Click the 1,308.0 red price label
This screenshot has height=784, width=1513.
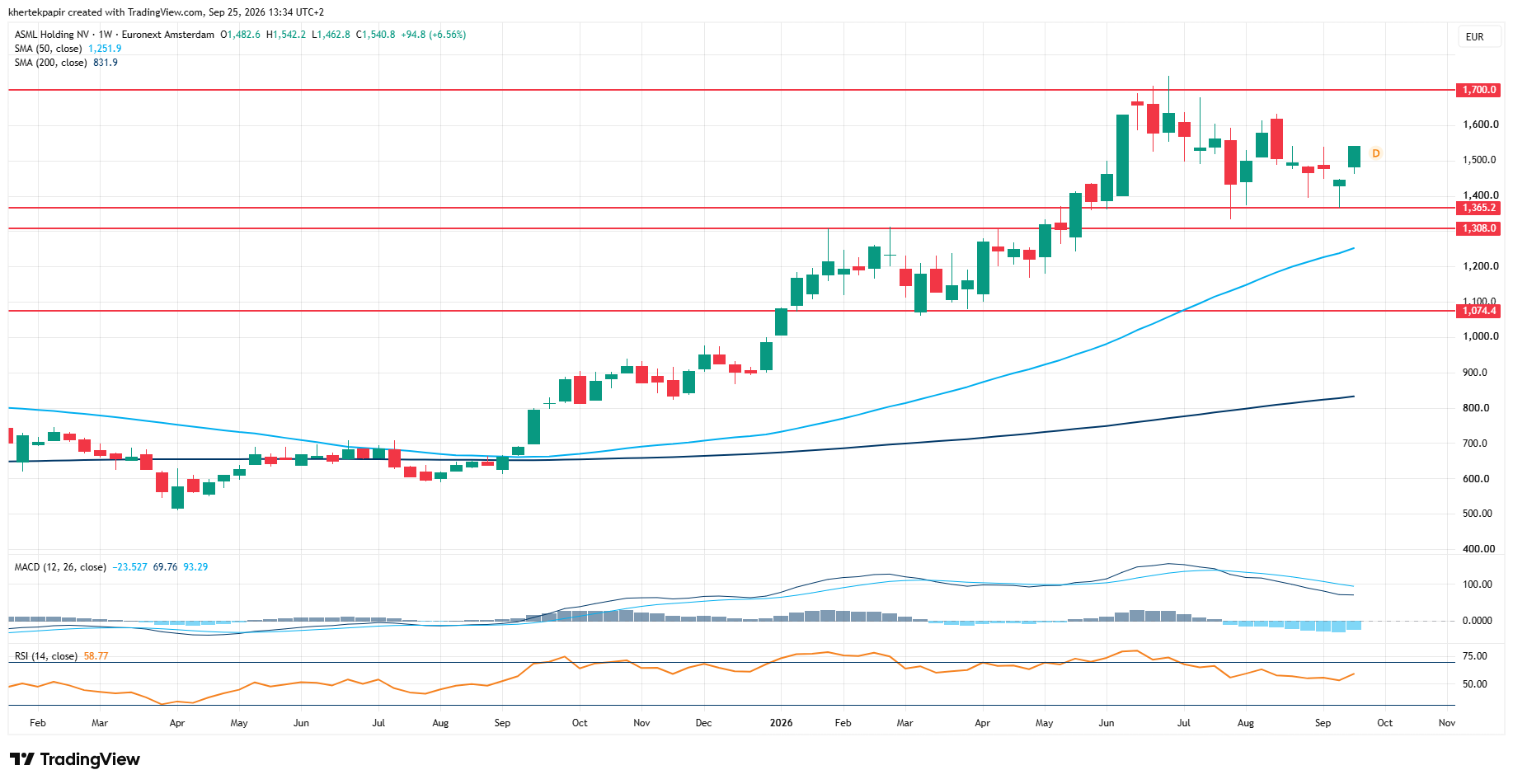pyautogui.click(x=1479, y=228)
